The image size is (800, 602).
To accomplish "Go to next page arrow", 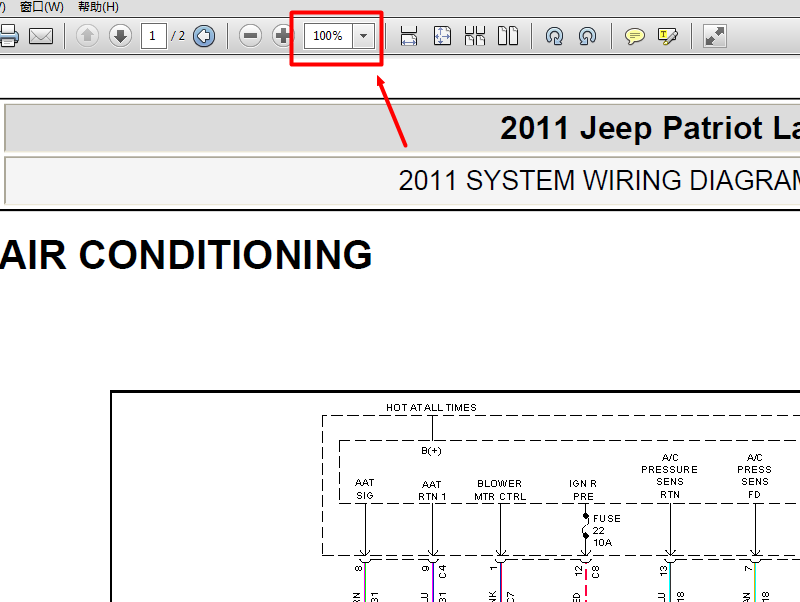I will coord(120,36).
